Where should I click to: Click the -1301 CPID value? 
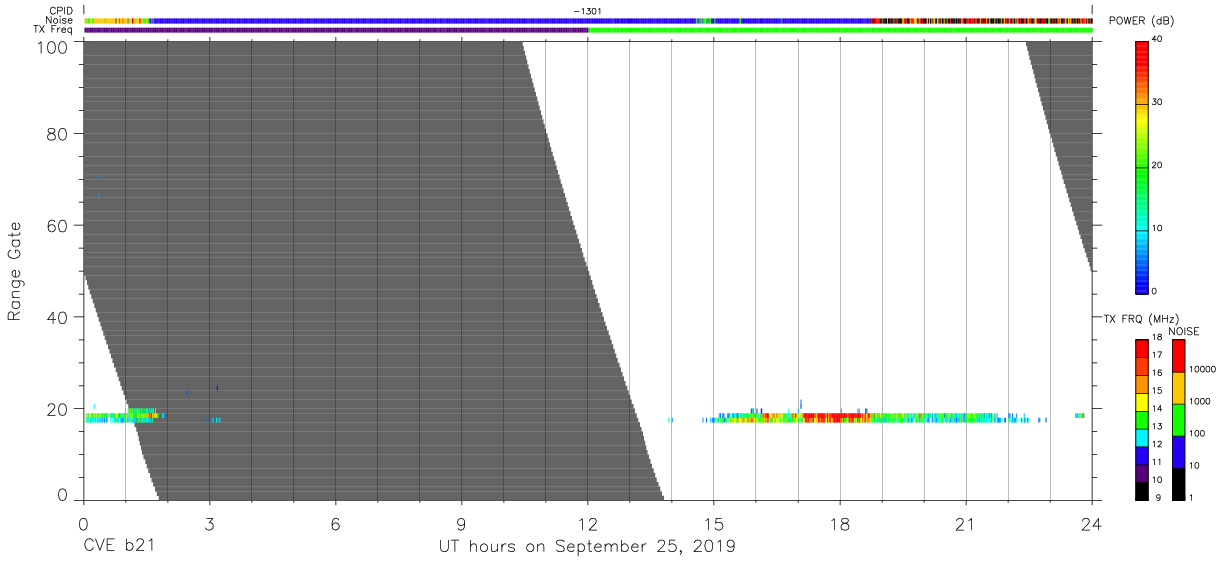tap(587, 11)
